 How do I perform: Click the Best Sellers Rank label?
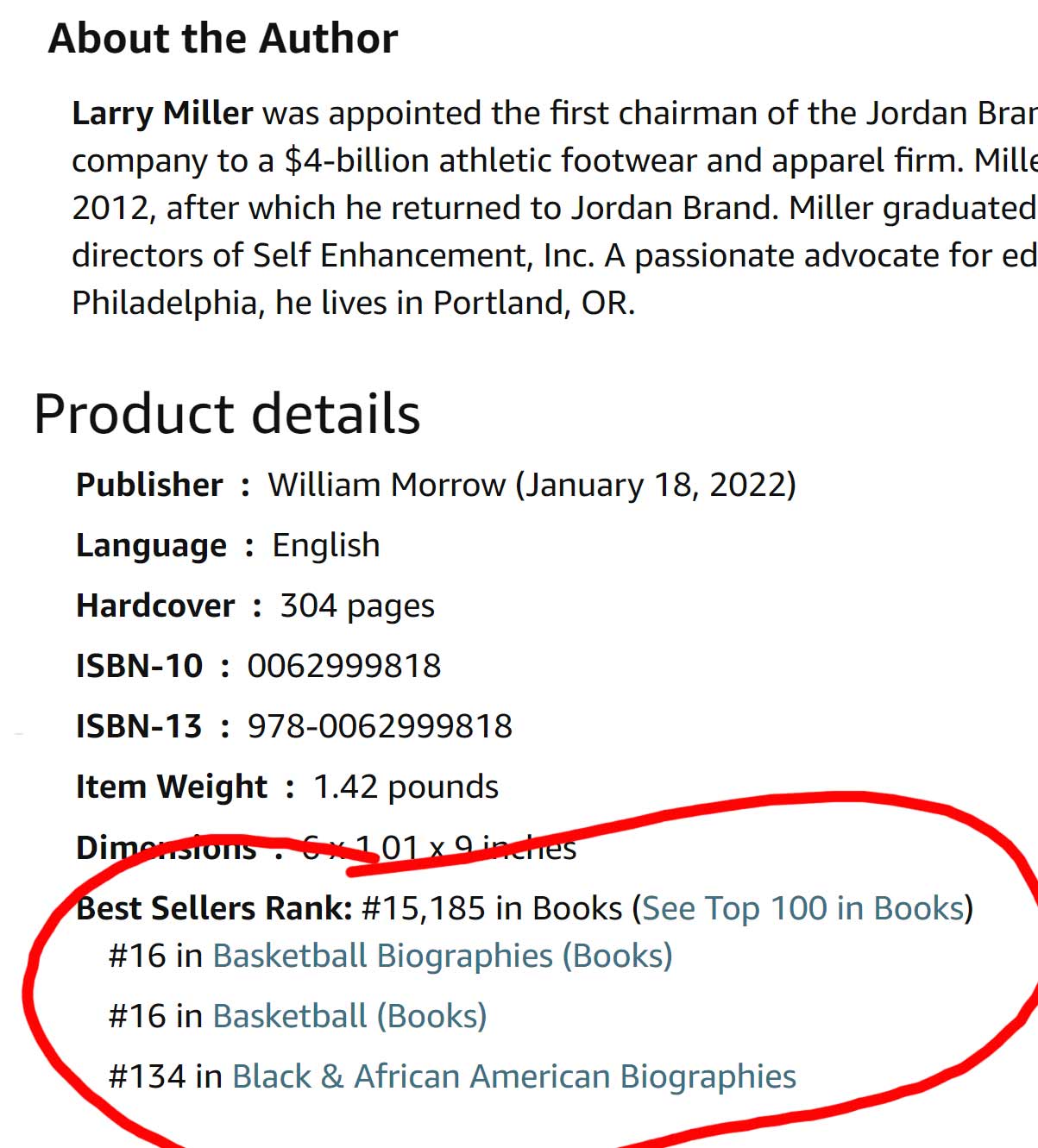point(214,908)
